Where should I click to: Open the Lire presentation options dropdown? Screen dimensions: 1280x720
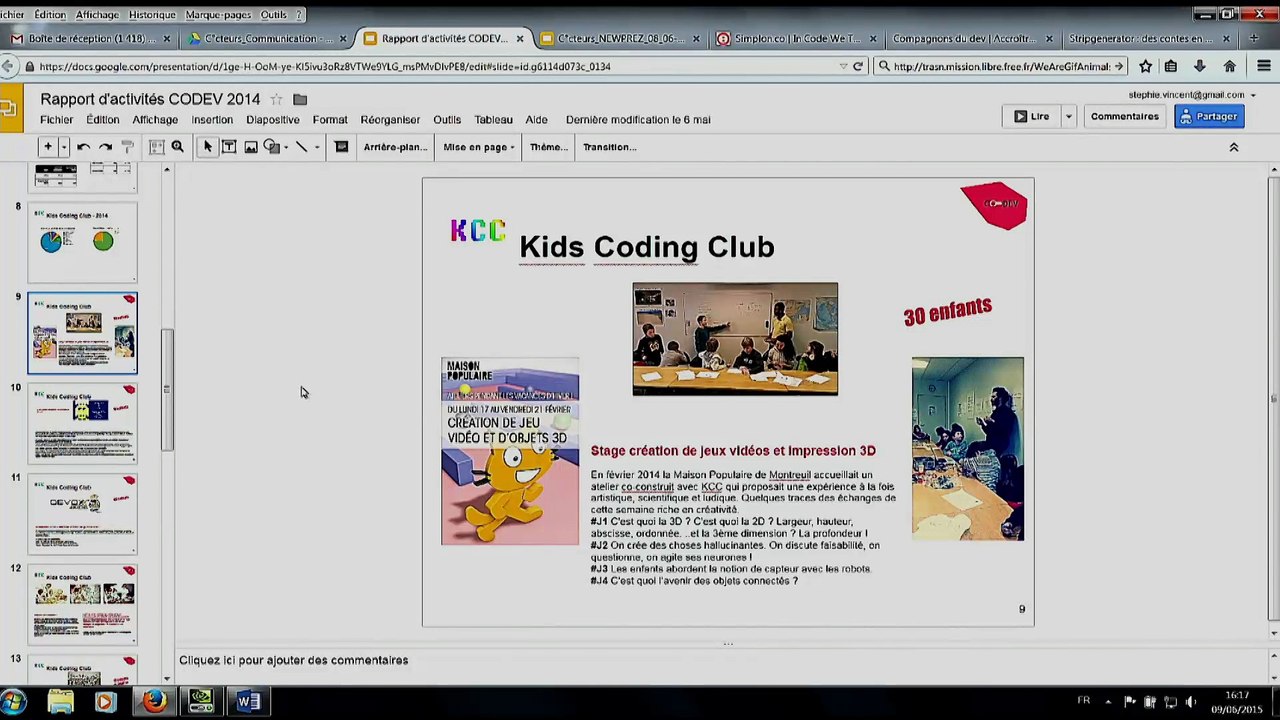coord(1068,116)
